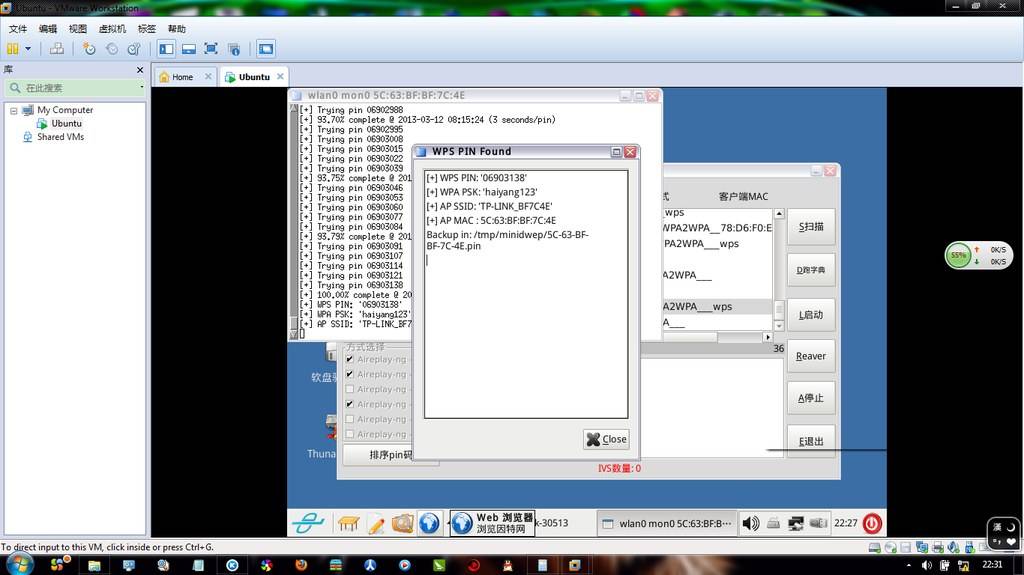Click the send Ctrl+Alt+Del toolbar icon
Image resolution: width=1024 pixels, height=575 pixels.
point(57,48)
